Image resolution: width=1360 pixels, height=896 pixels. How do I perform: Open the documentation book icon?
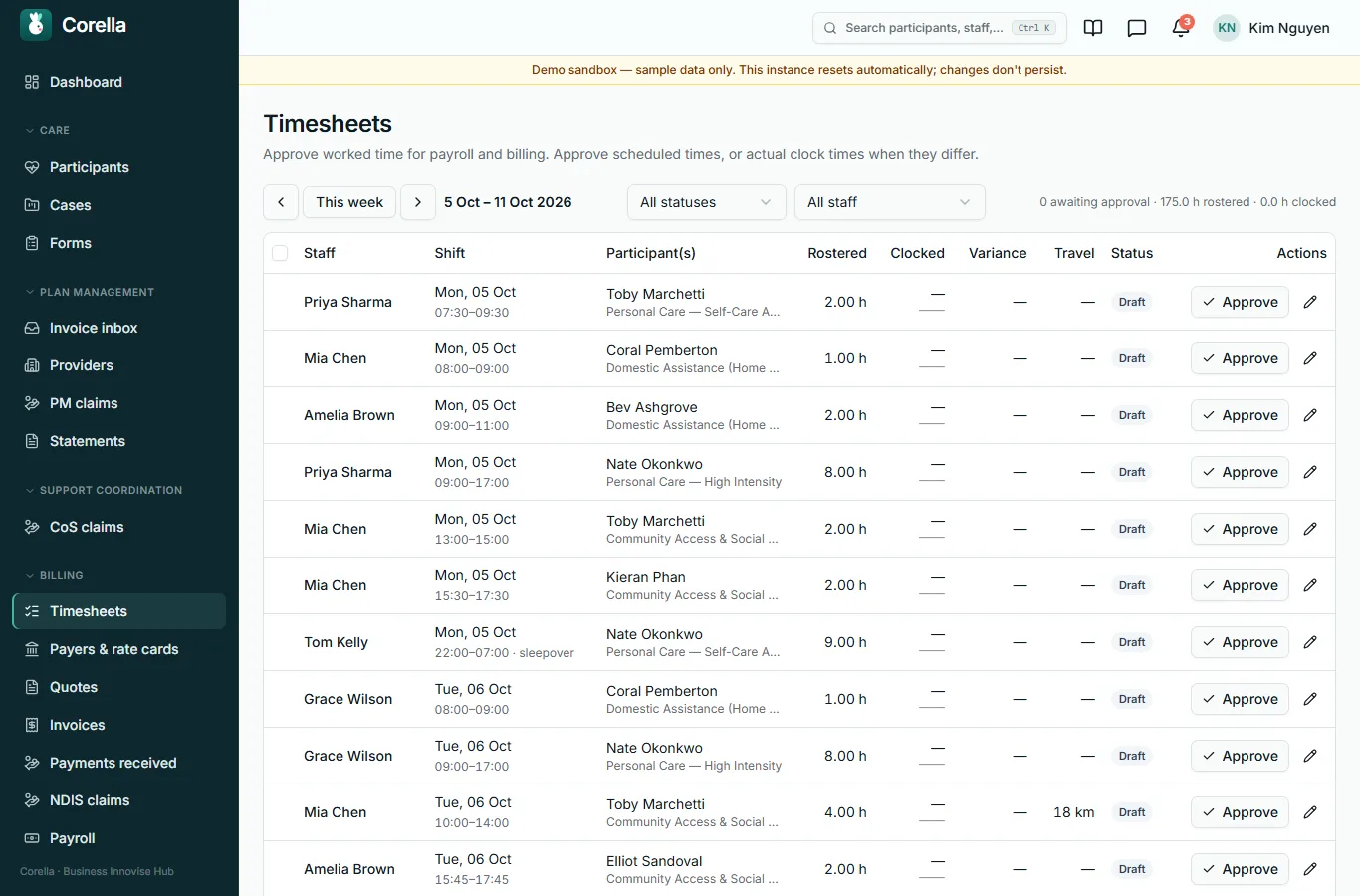coord(1093,28)
